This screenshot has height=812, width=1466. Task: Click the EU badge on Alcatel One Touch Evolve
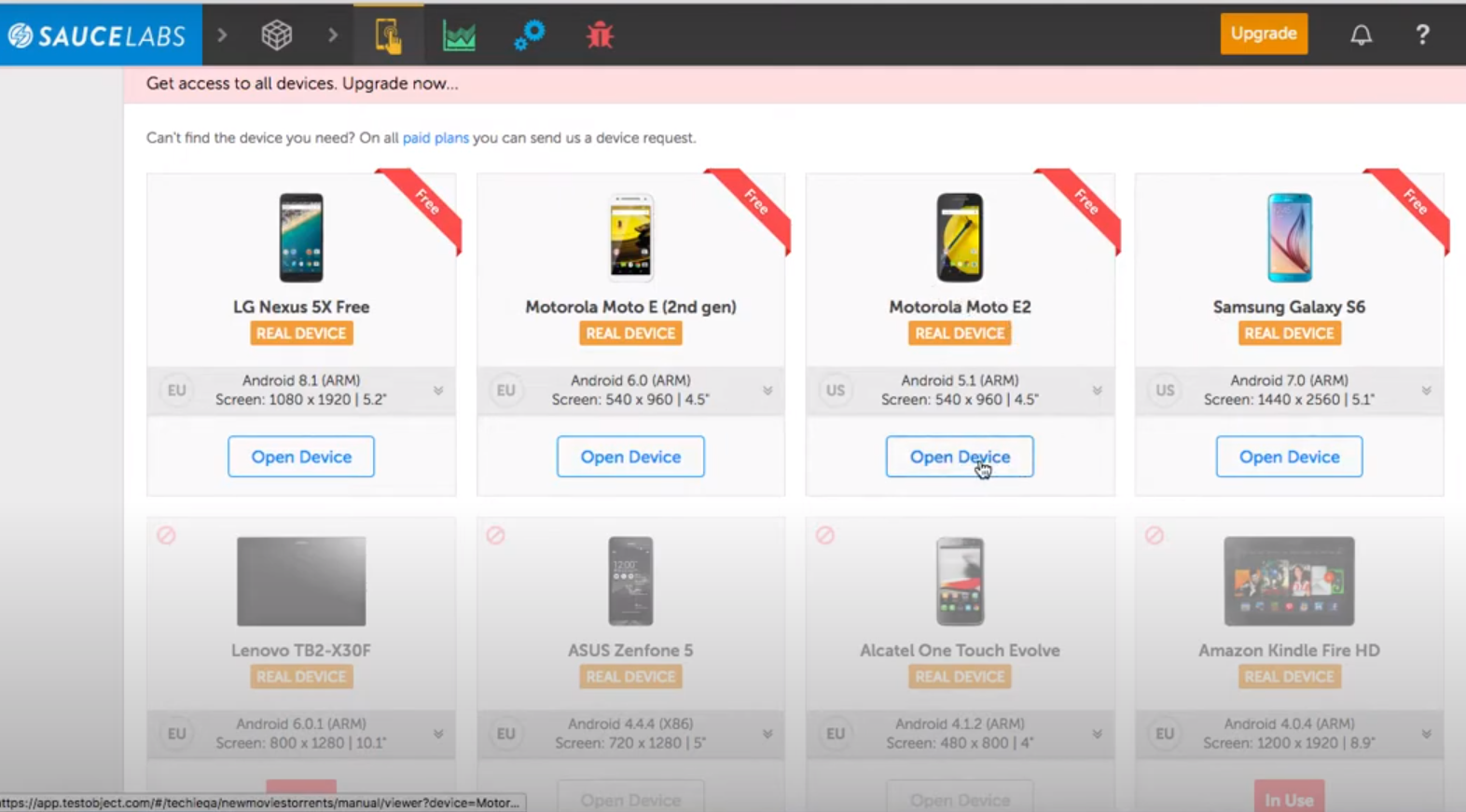836,735
